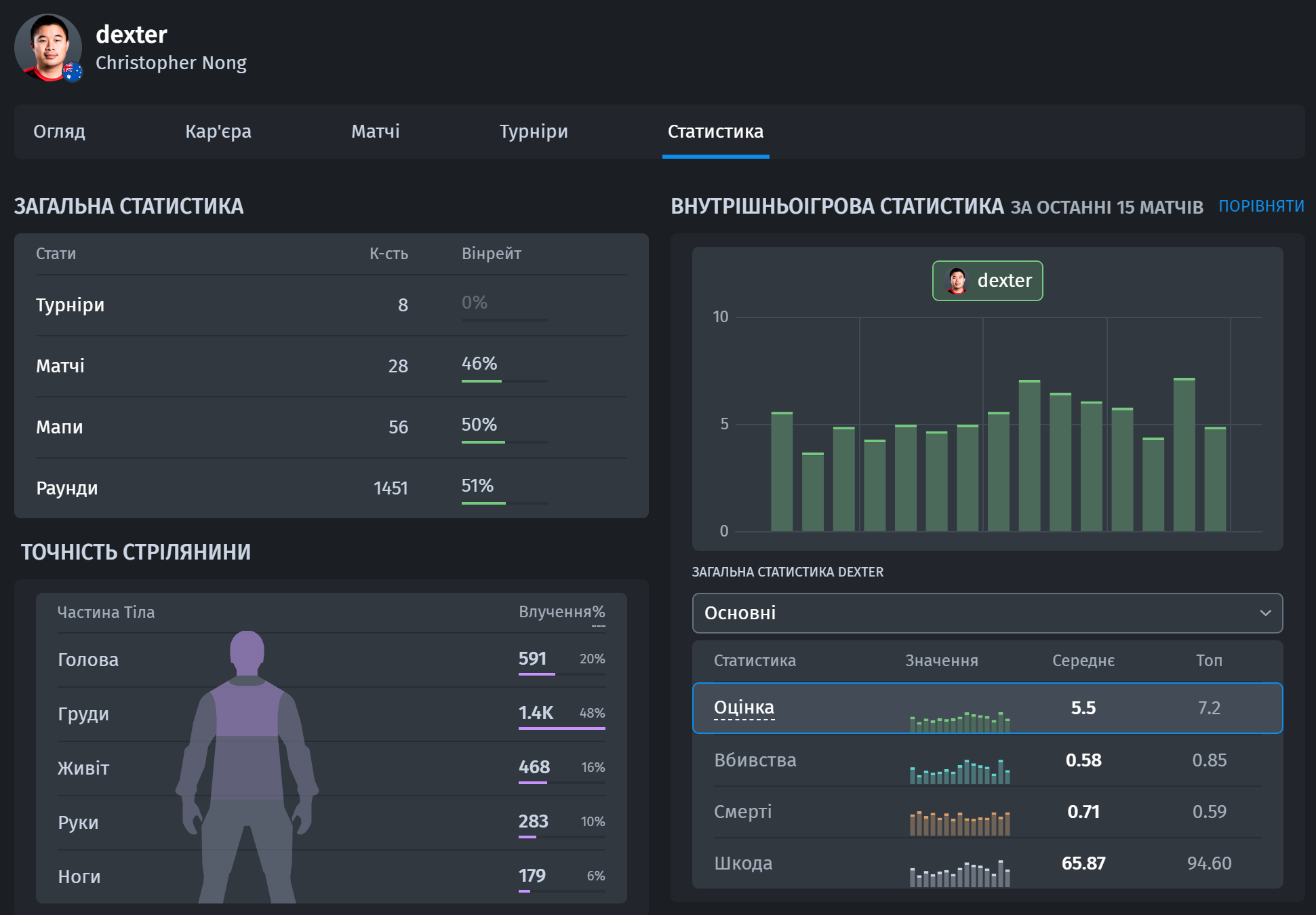Image resolution: width=1316 pixels, height=915 pixels.
Task: Click dexter's profile avatar photo
Action: pos(48,47)
